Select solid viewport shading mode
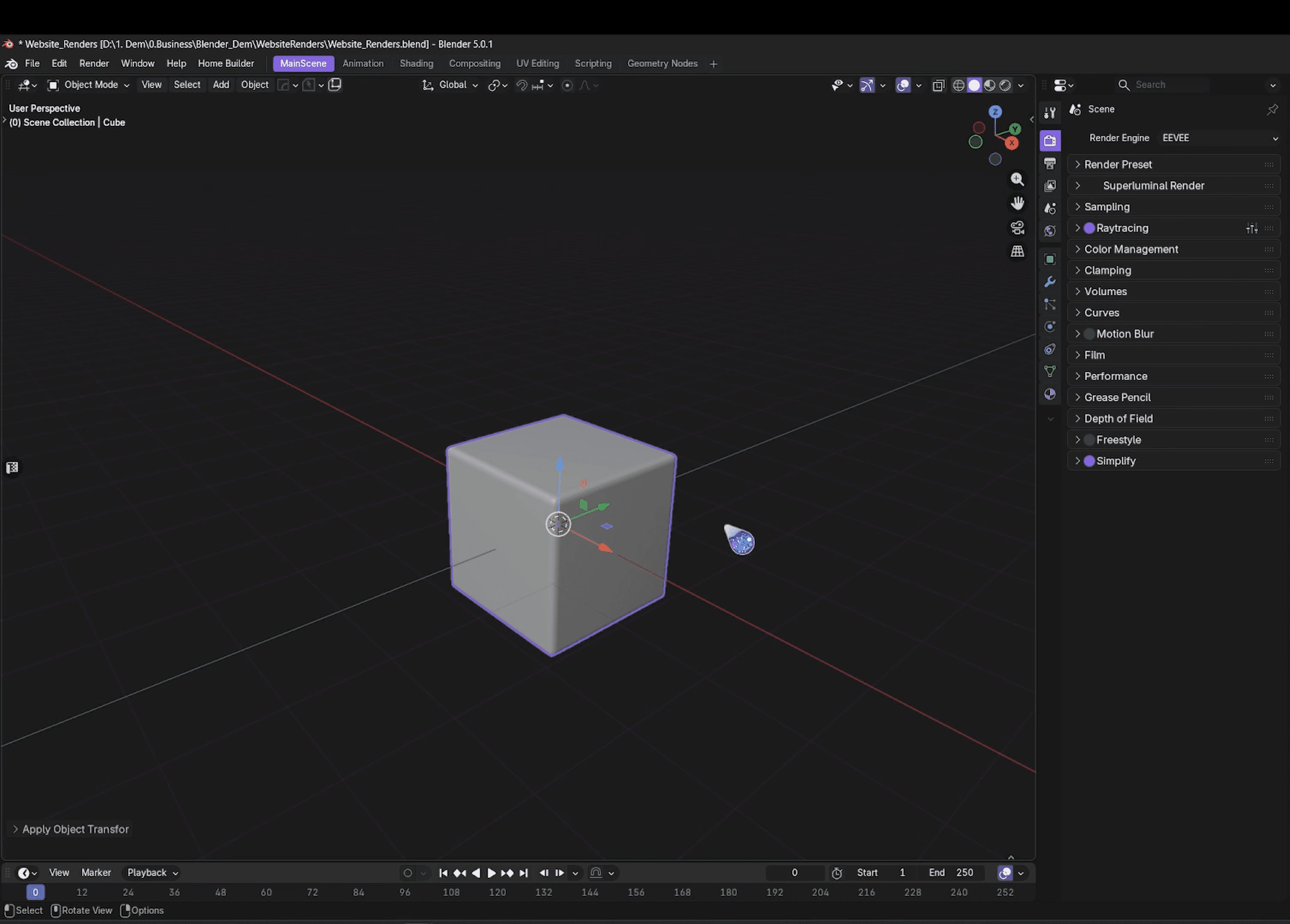Viewport: 1290px width, 924px height. coord(974,85)
